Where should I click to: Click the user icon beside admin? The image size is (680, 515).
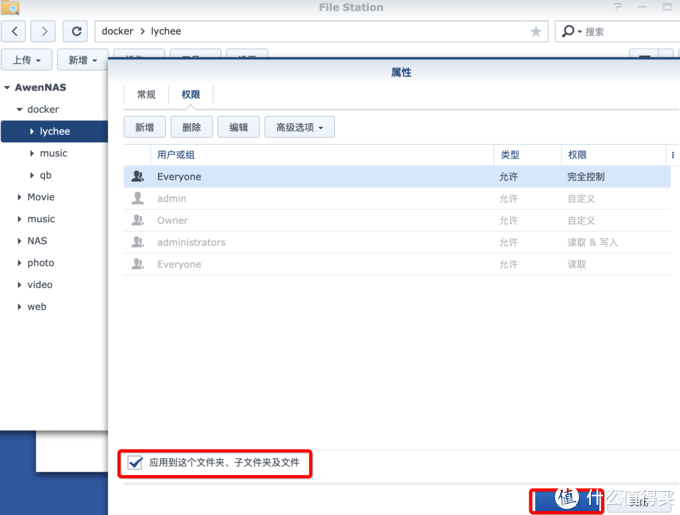[138, 198]
